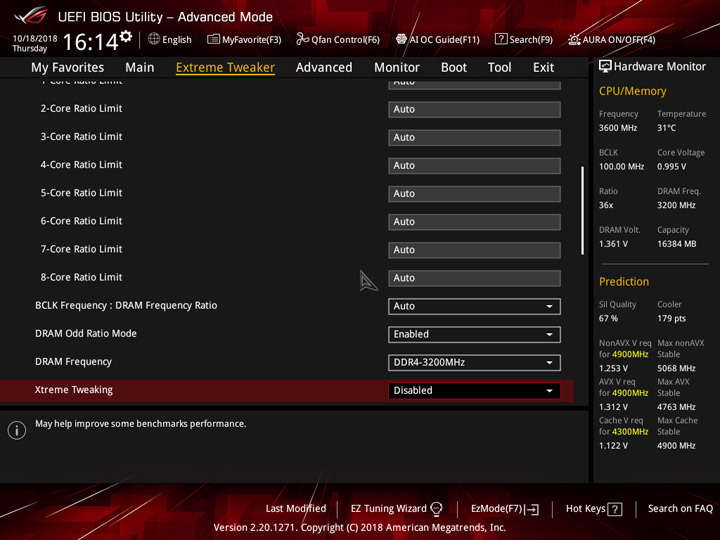Click the EzMode exit arrow icon
The width and height of the screenshot is (720, 540).
(x=533, y=509)
